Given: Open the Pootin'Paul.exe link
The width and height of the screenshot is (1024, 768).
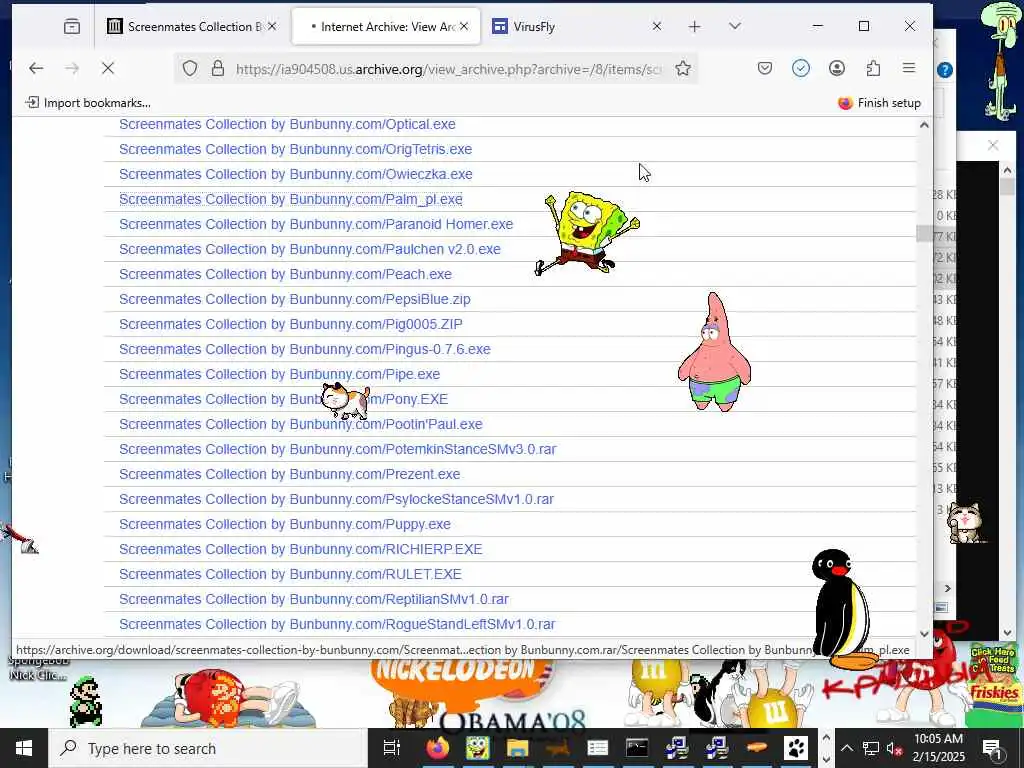Looking at the screenshot, I should pyautogui.click(x=300, y=424).
